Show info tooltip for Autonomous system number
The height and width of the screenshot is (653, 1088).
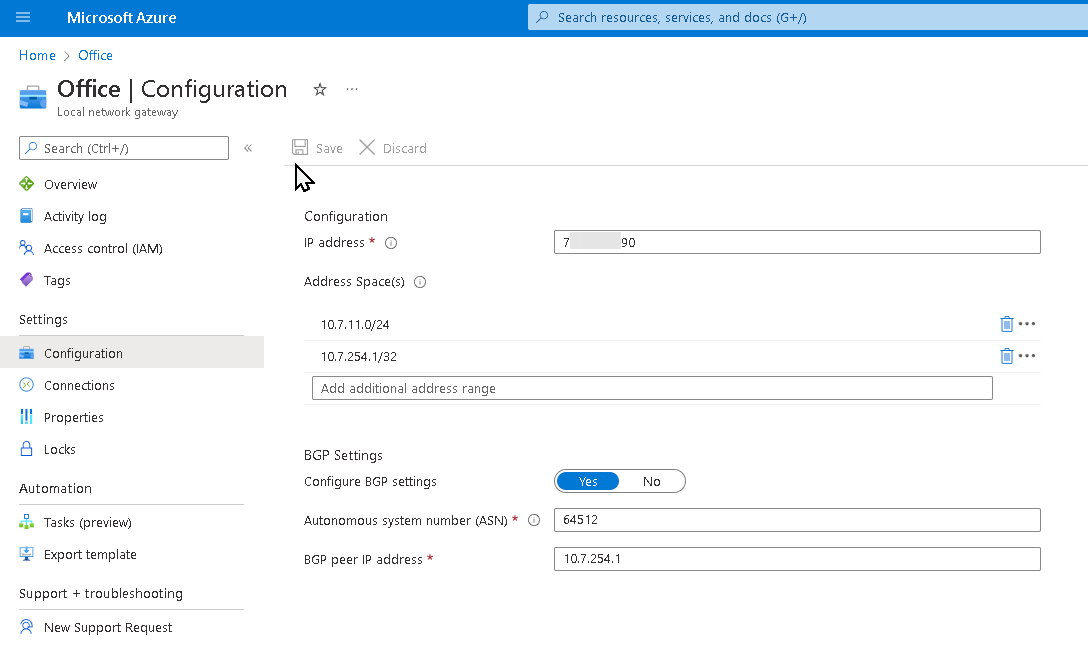pos(534,520)
